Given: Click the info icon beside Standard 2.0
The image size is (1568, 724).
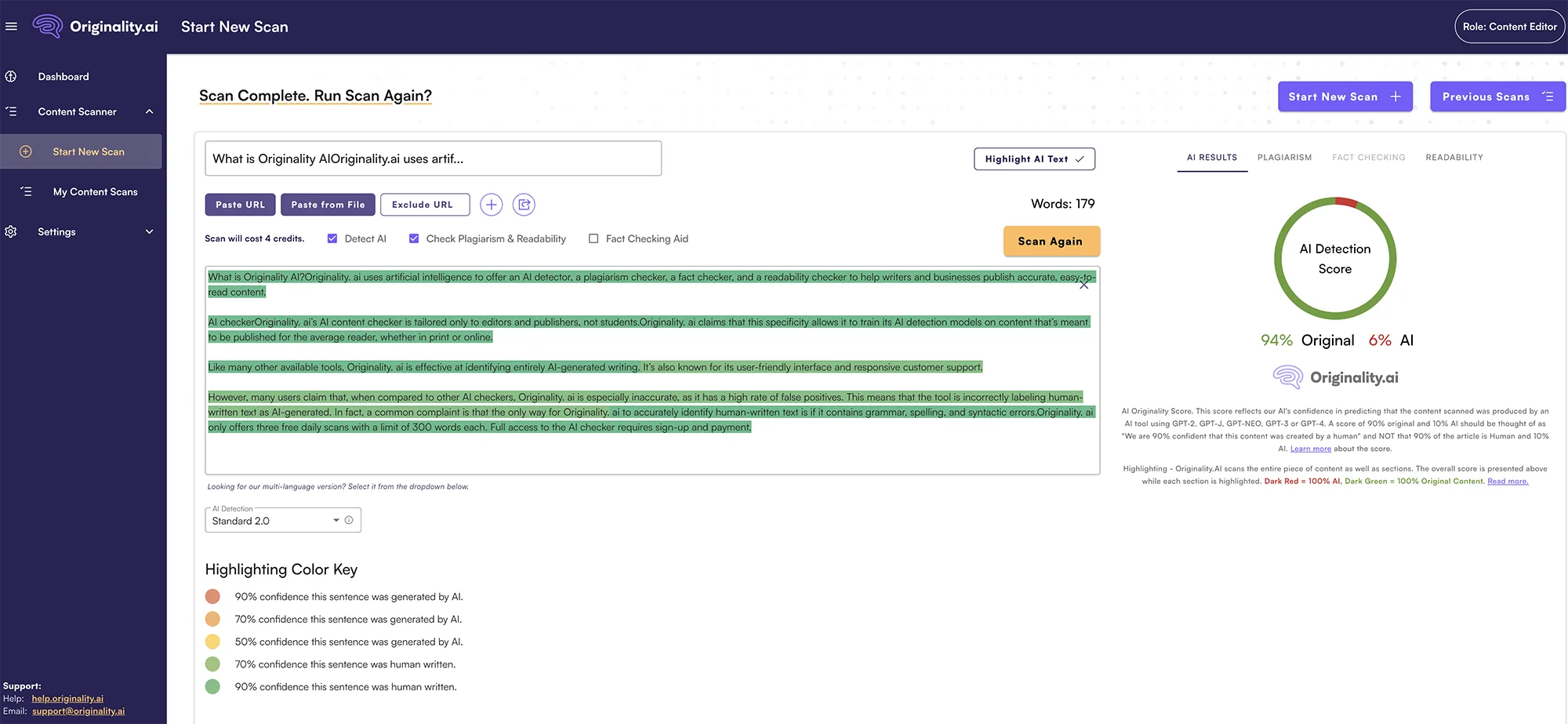Looking at the screenshot, I should [349, 520].
